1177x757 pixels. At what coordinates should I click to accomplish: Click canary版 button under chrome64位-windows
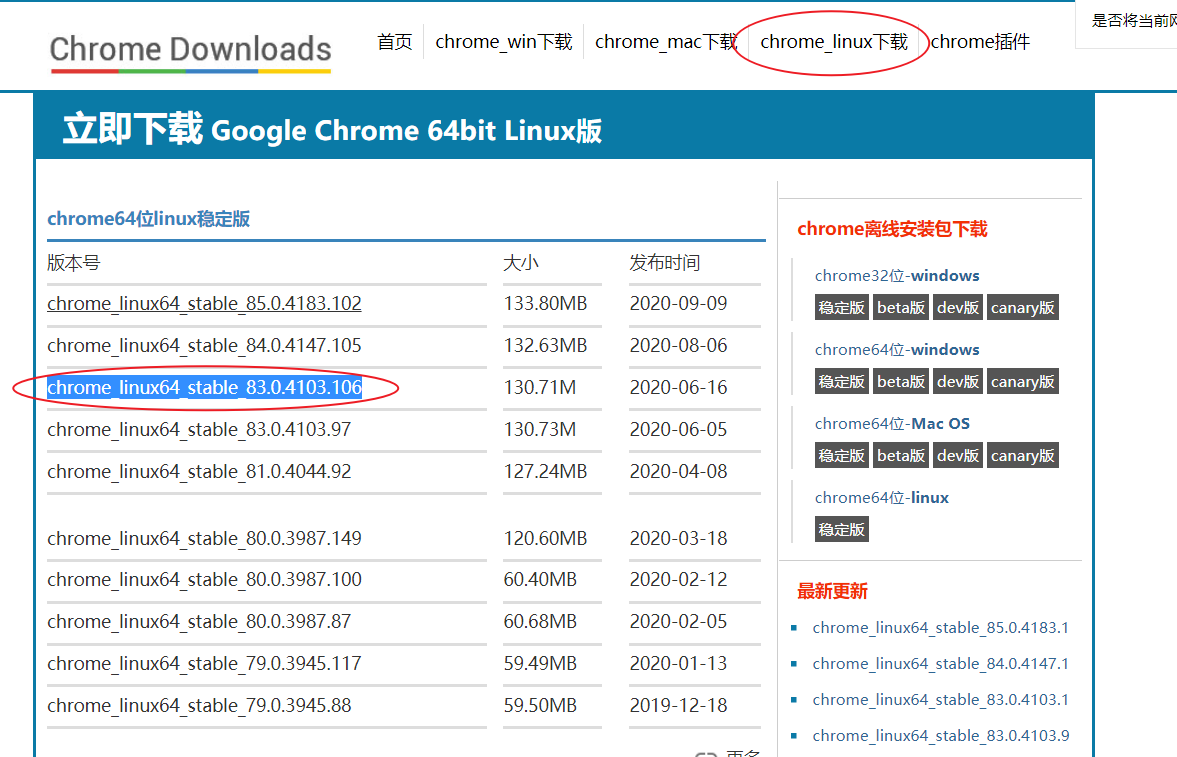[x=1022, y=382]
